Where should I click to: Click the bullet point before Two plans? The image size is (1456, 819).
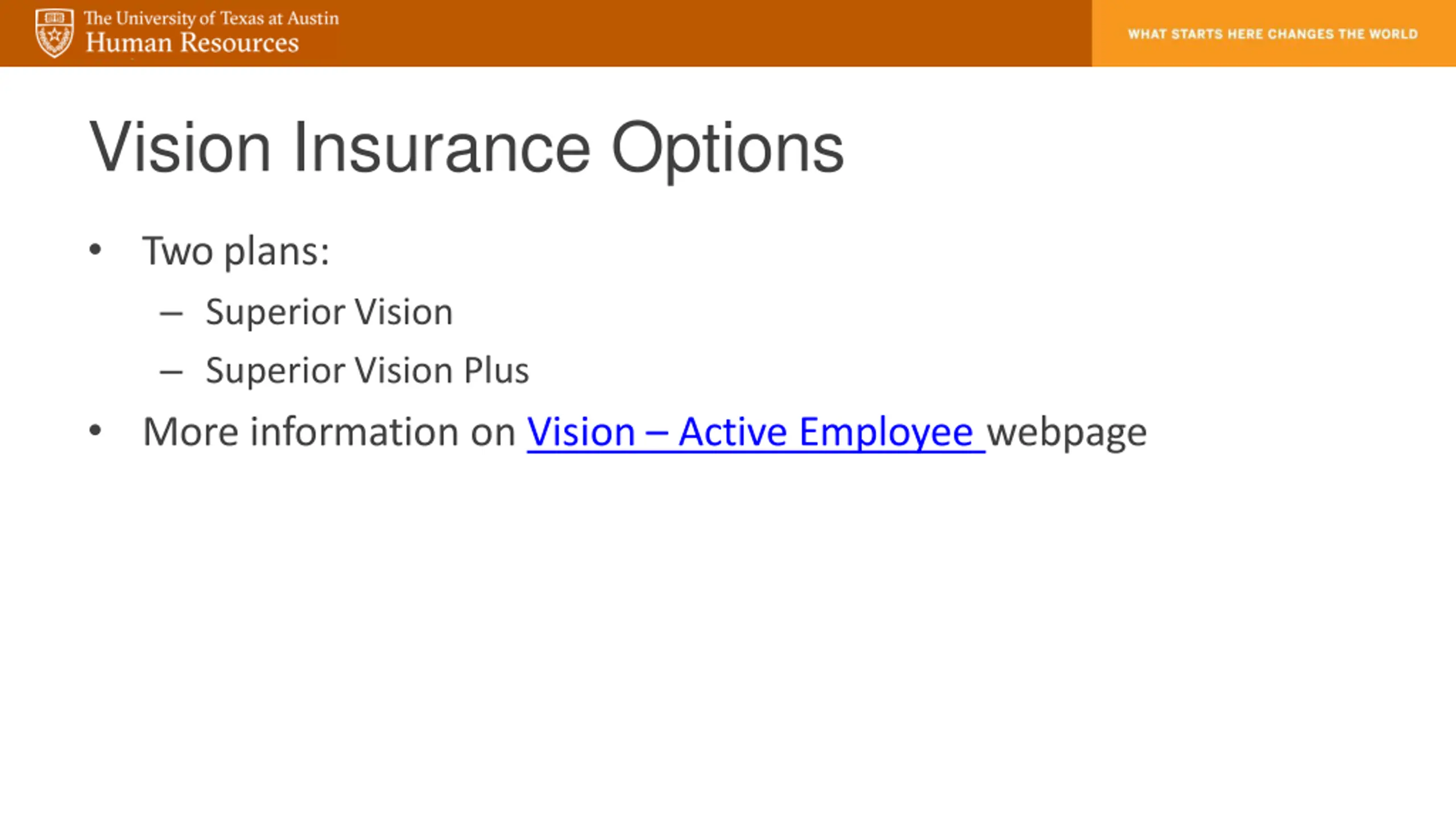pyautogui.click(x=95, y=250)
